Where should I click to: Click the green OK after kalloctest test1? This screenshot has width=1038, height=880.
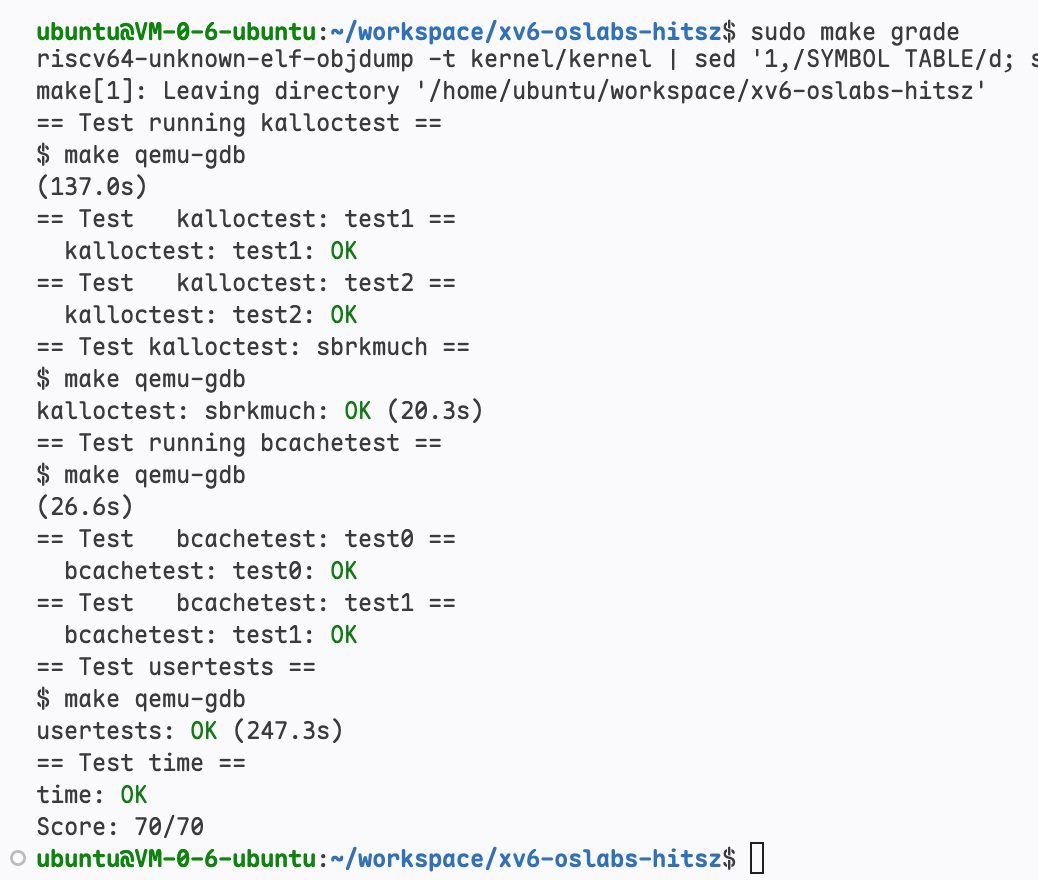point(344,251)
